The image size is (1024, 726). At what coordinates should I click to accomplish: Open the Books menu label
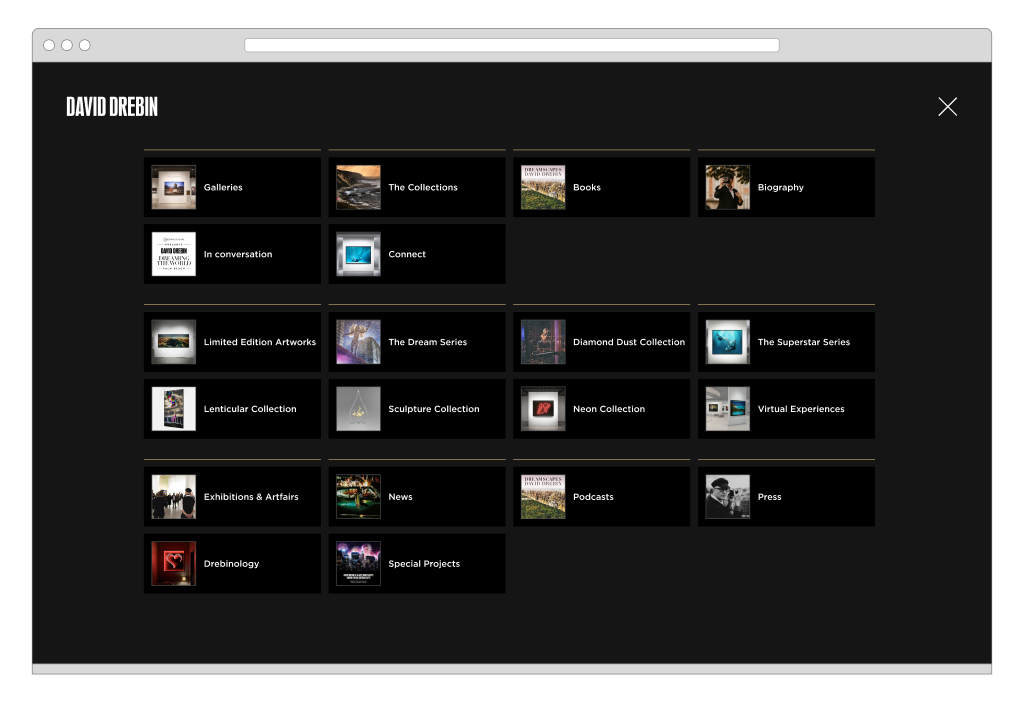[586, 187]
